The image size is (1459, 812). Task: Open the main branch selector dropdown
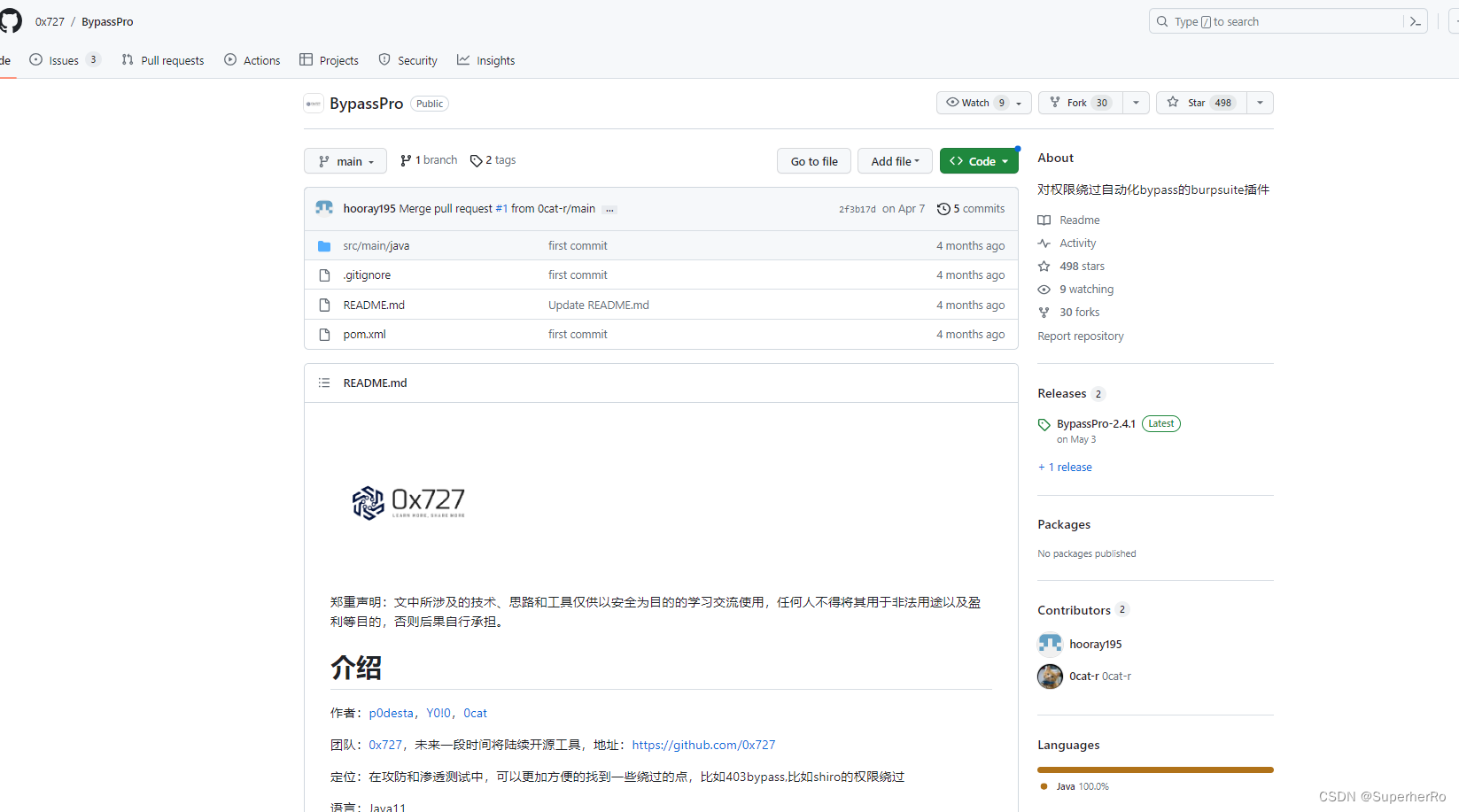(345, 160)
